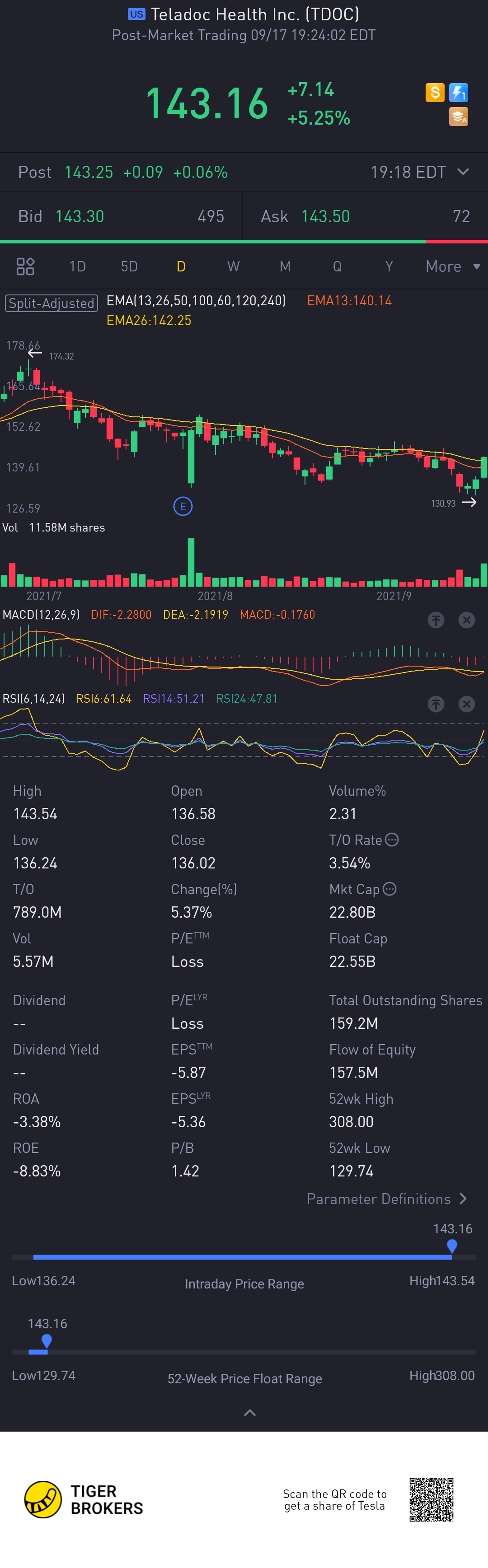
Task: Tap the EMA13:140.14 value
Action: 349,301
